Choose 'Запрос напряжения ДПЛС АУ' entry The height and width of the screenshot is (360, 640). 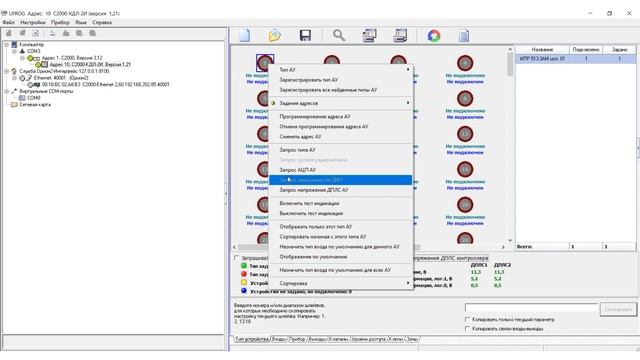click(340, 190)
